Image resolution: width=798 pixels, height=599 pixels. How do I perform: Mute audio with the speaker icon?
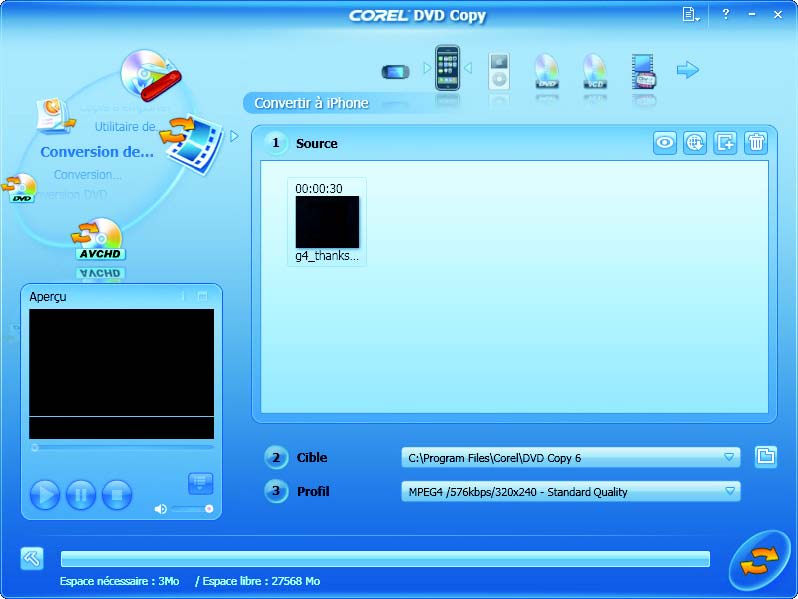tap(160, 509)
